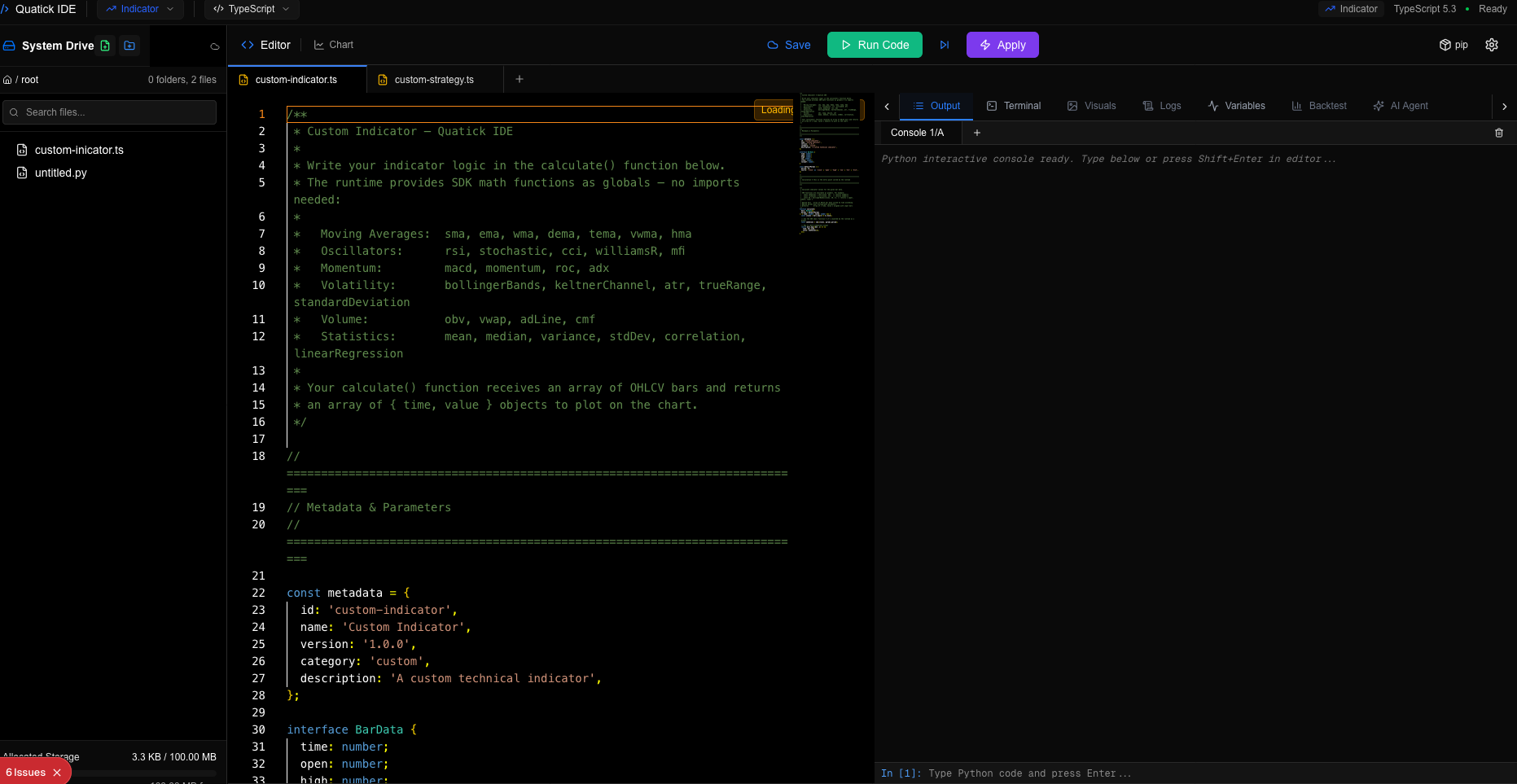
Task: Click the step-forward icon next to Run Code
Action: [945, 45]
